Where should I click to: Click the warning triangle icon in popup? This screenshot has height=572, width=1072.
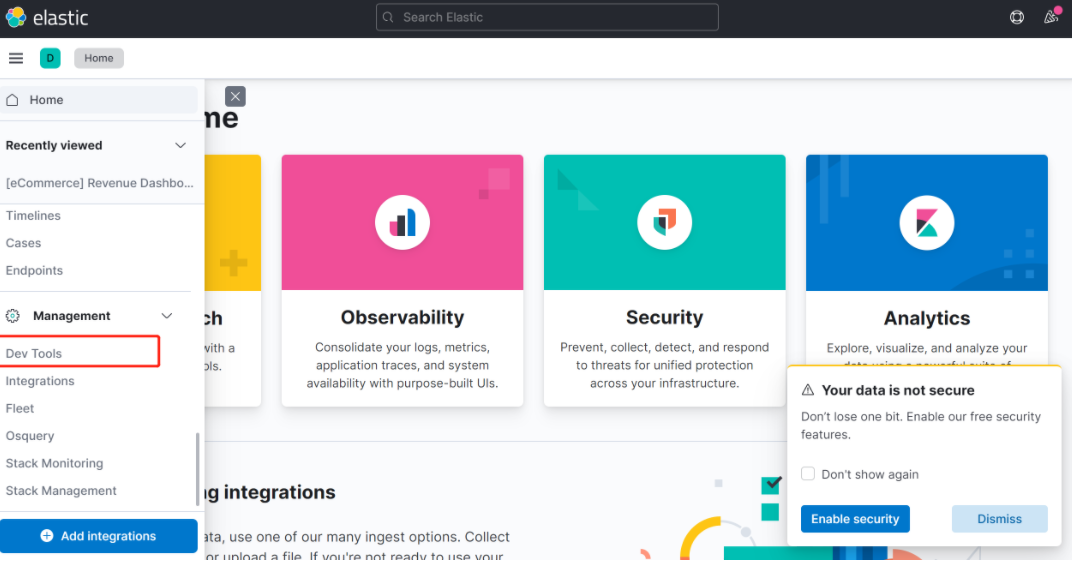tap(807, 390)
